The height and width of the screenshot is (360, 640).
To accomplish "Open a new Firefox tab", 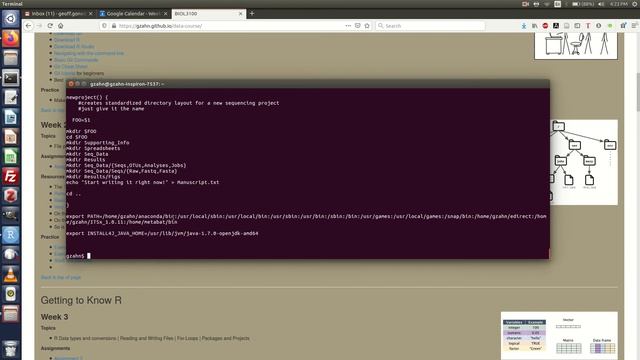I will pos(252,13).
